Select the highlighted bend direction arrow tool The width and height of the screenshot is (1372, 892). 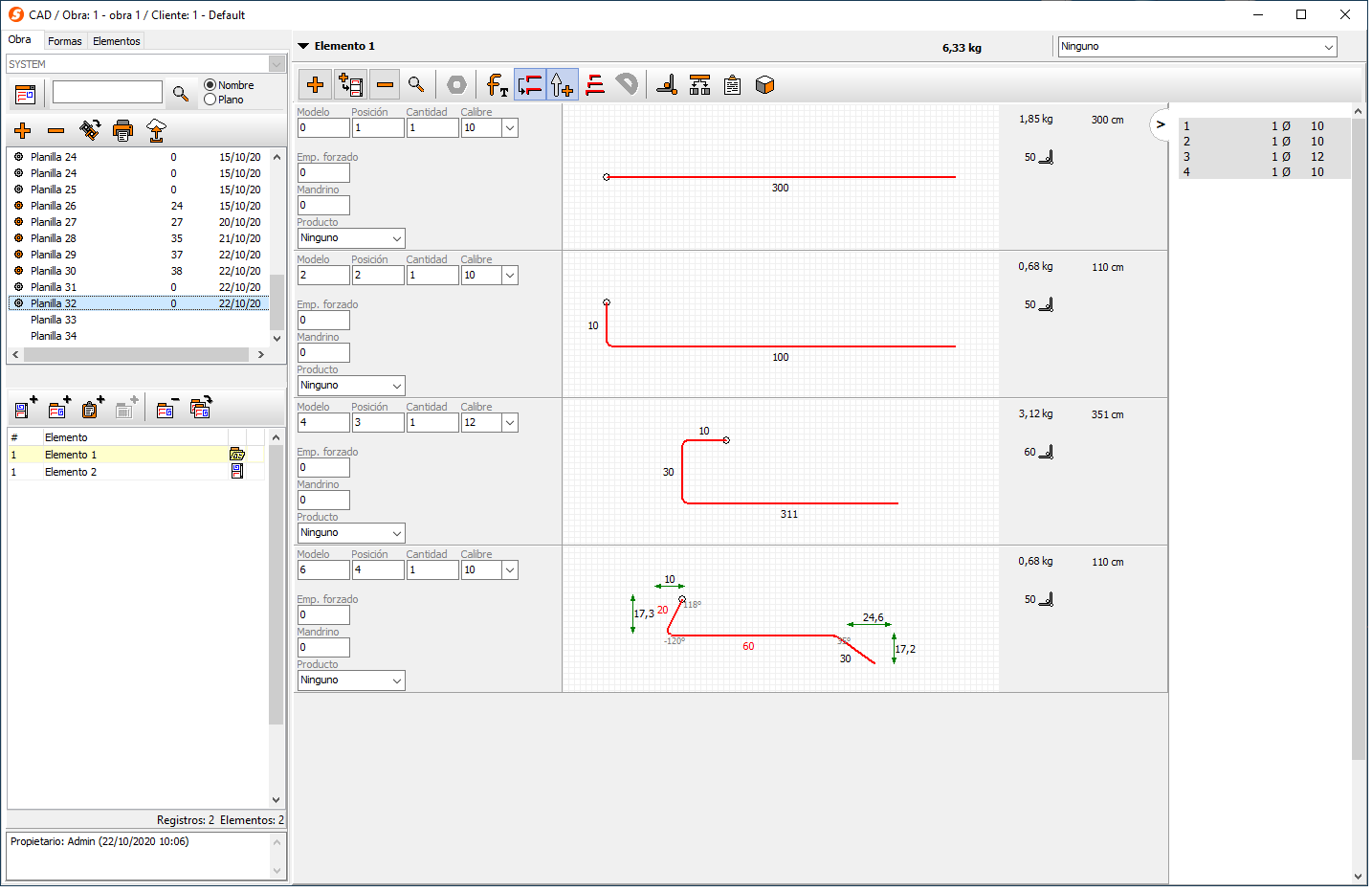point(563,84)
